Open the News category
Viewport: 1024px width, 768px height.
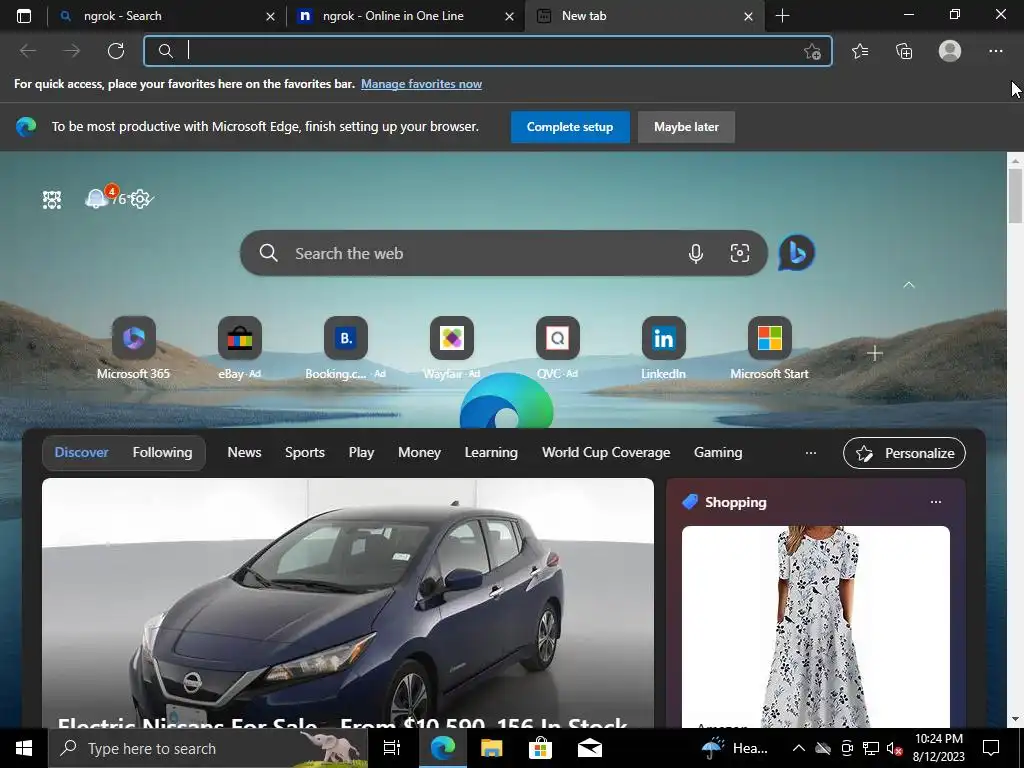click(244, 453)
